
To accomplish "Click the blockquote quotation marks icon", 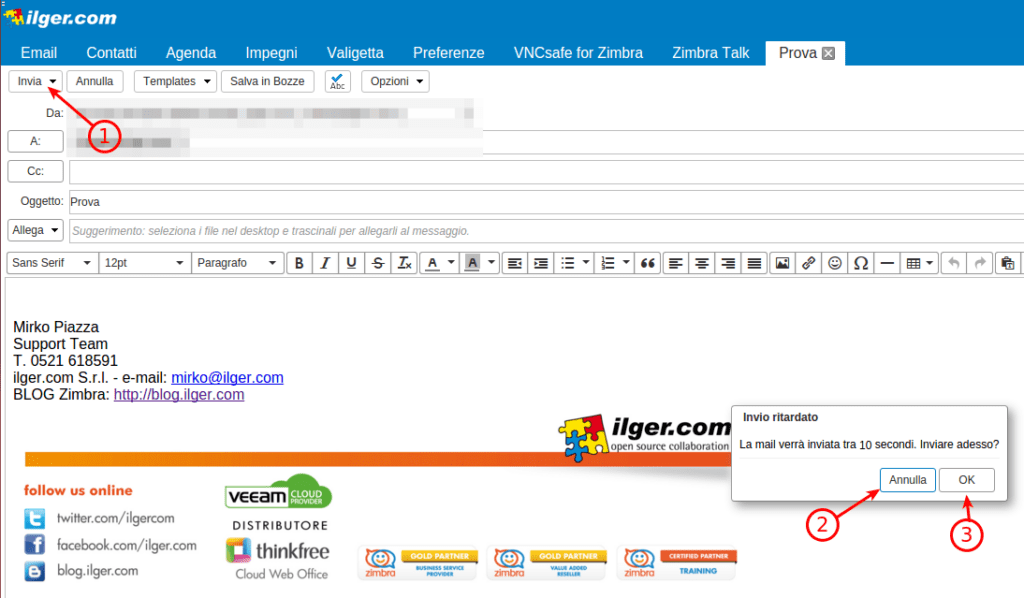I will click(x=648, y=262).
